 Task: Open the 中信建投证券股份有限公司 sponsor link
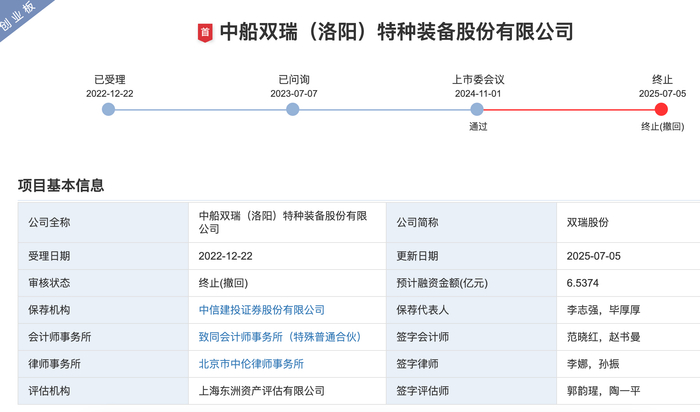tap(261, 310)
